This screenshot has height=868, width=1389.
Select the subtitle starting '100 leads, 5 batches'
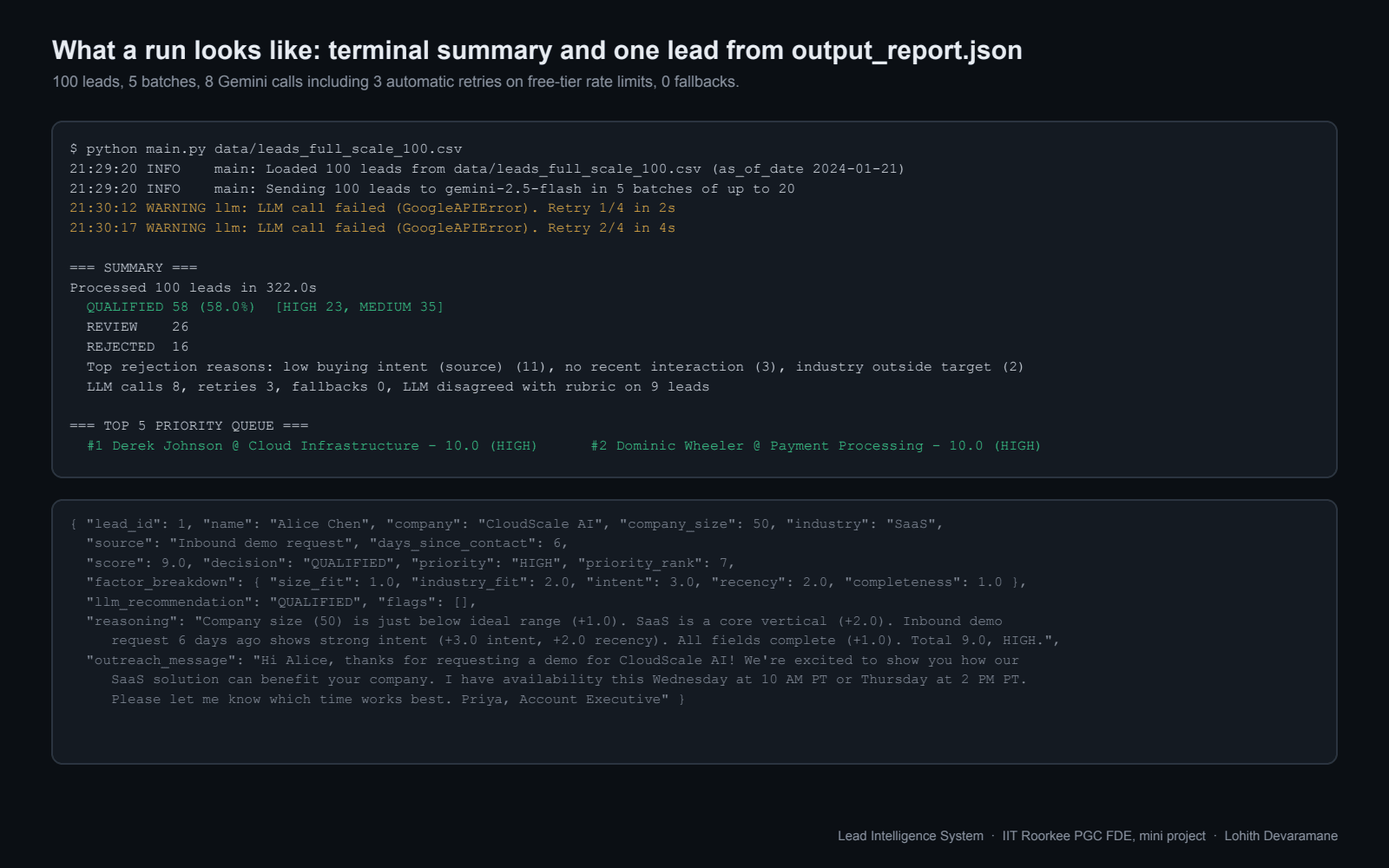tap(396, 82)
